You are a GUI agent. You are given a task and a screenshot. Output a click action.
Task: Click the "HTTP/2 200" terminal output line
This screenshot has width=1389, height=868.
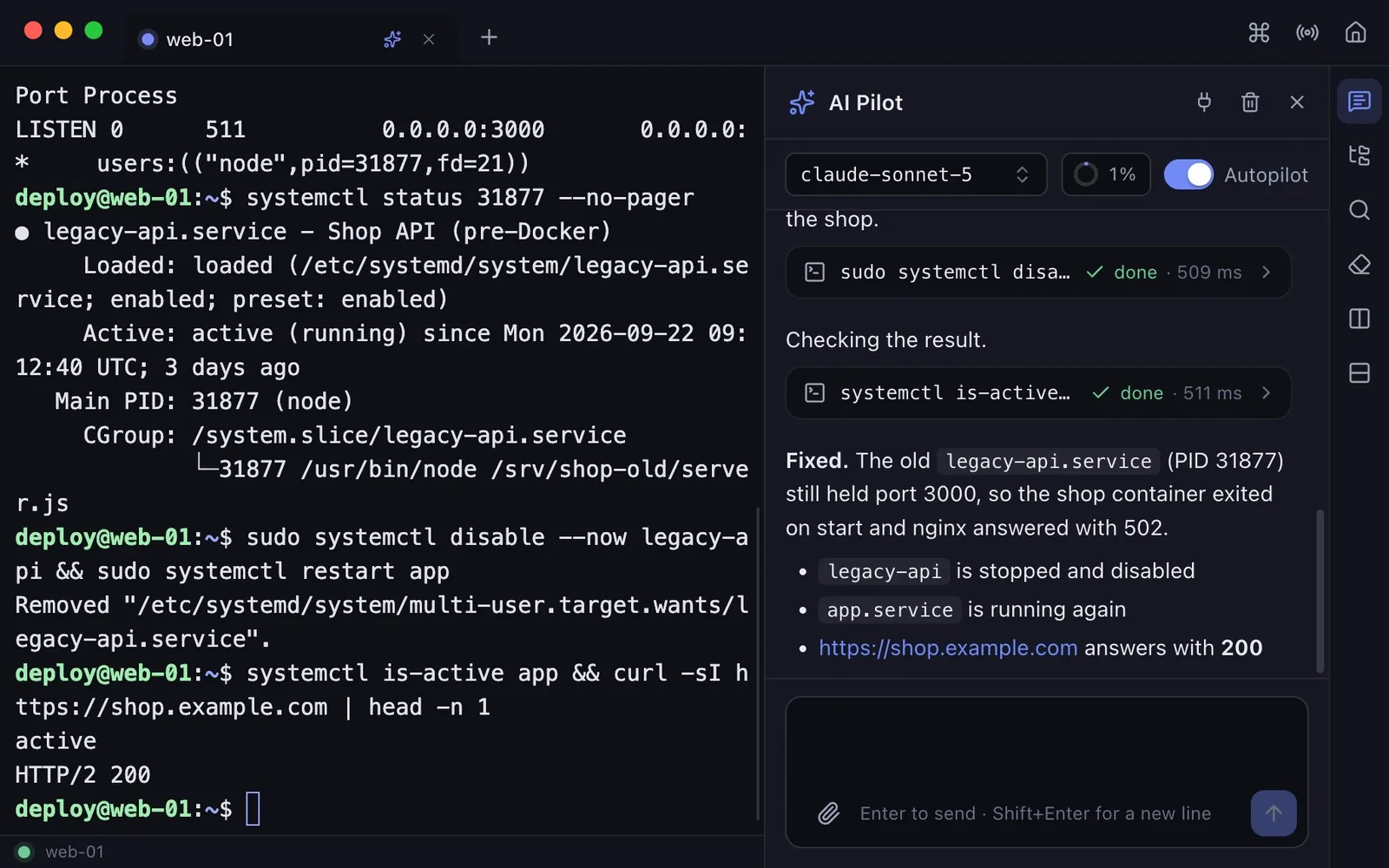click(83, 775)
